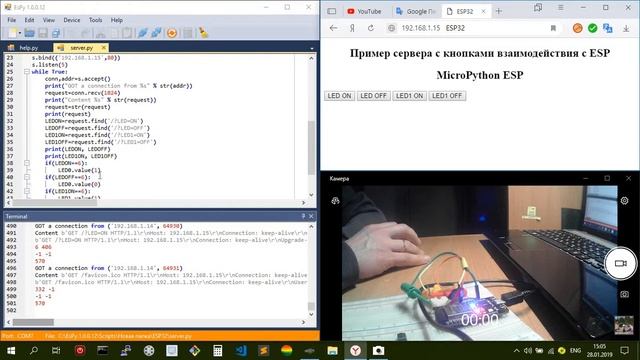Open the browser hamburger menu
Screen dimensions: 640x360
[561, 8]
